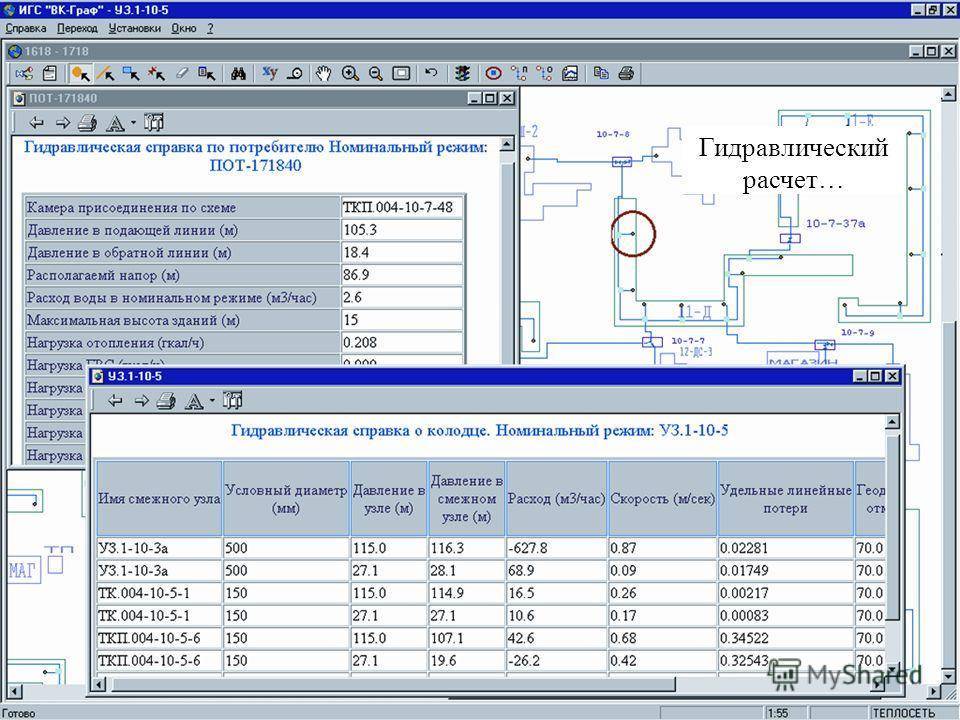
Task: Open the Переход menu
Action: tap(77, 28)
